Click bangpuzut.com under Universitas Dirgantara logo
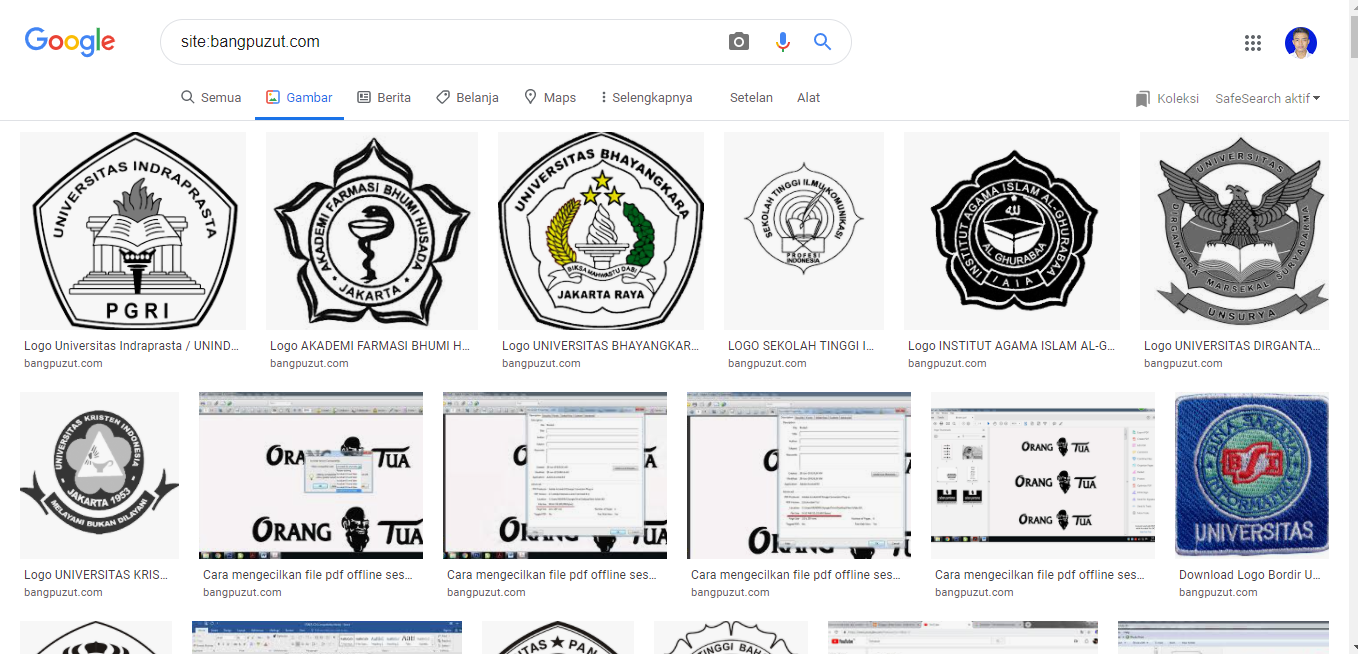Image resolution: width=1358 pixels, height=654 pixels. click(1183, 363)
